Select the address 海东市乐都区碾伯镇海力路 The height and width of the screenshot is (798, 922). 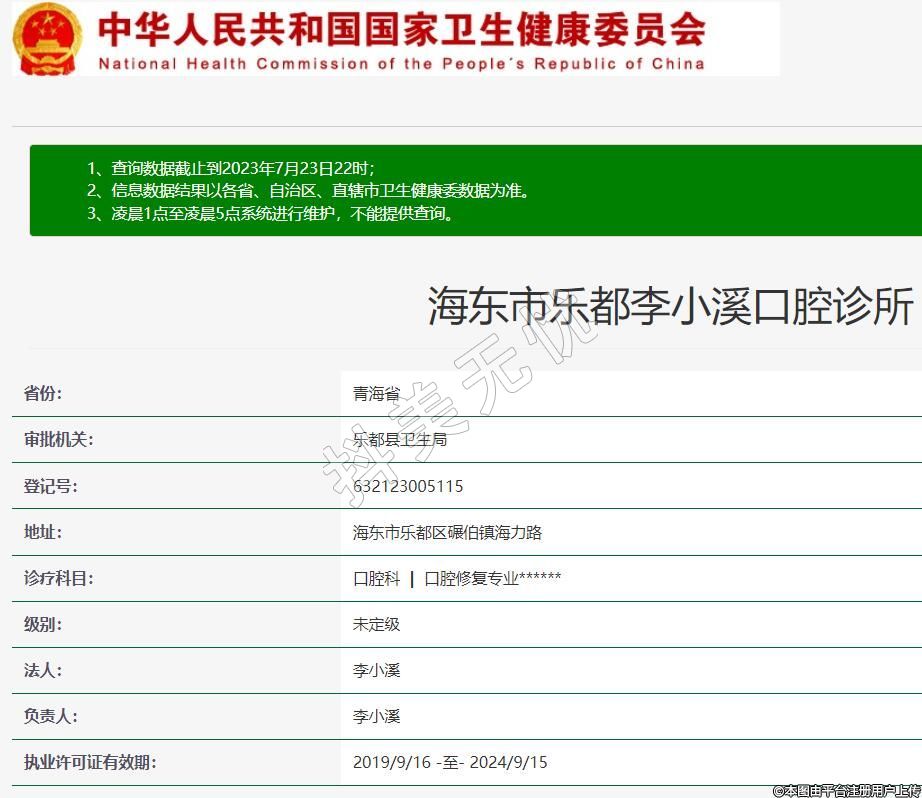[447, 533]
